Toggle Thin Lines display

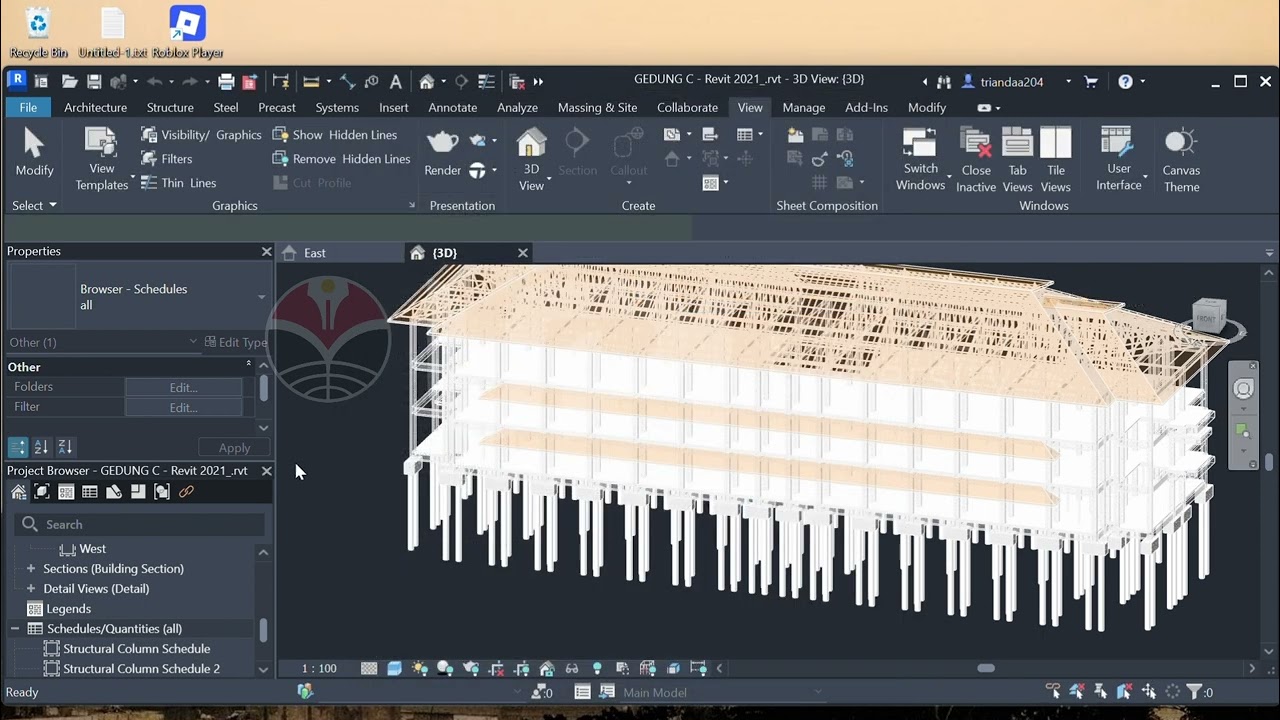(x=178, y=183)
